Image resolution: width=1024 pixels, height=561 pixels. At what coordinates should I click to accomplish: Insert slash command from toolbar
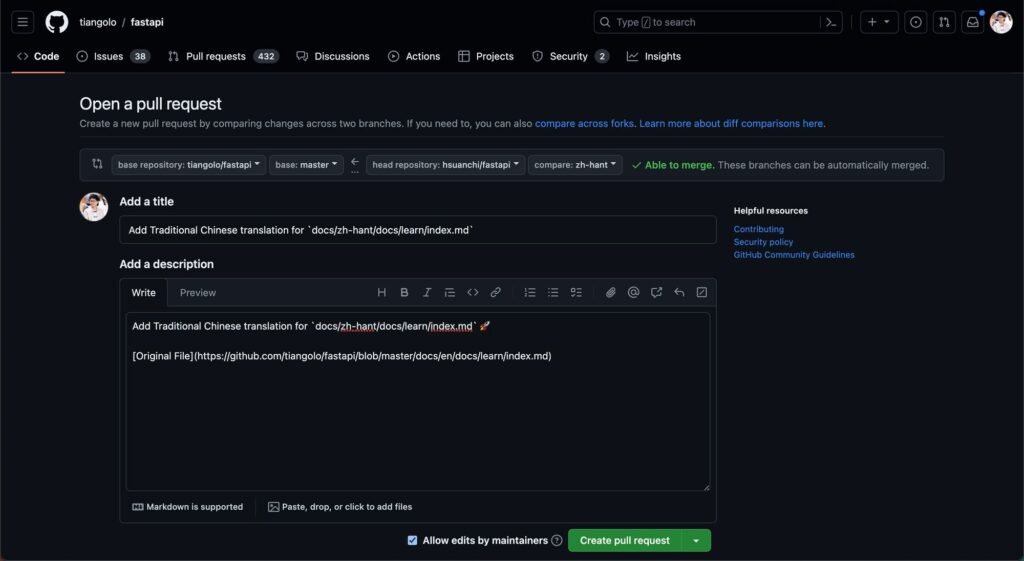click(702, 293)
